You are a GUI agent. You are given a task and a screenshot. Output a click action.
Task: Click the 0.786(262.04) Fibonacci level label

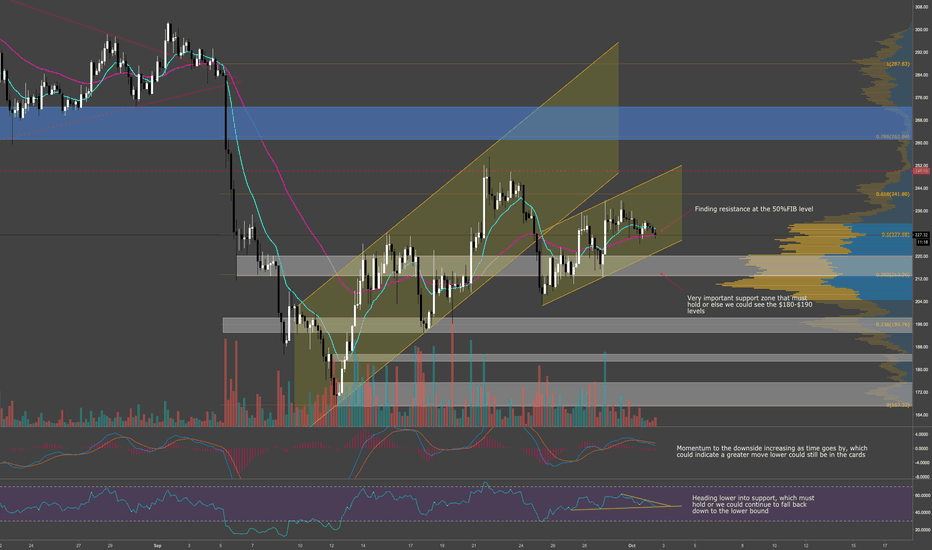[893, 137]
